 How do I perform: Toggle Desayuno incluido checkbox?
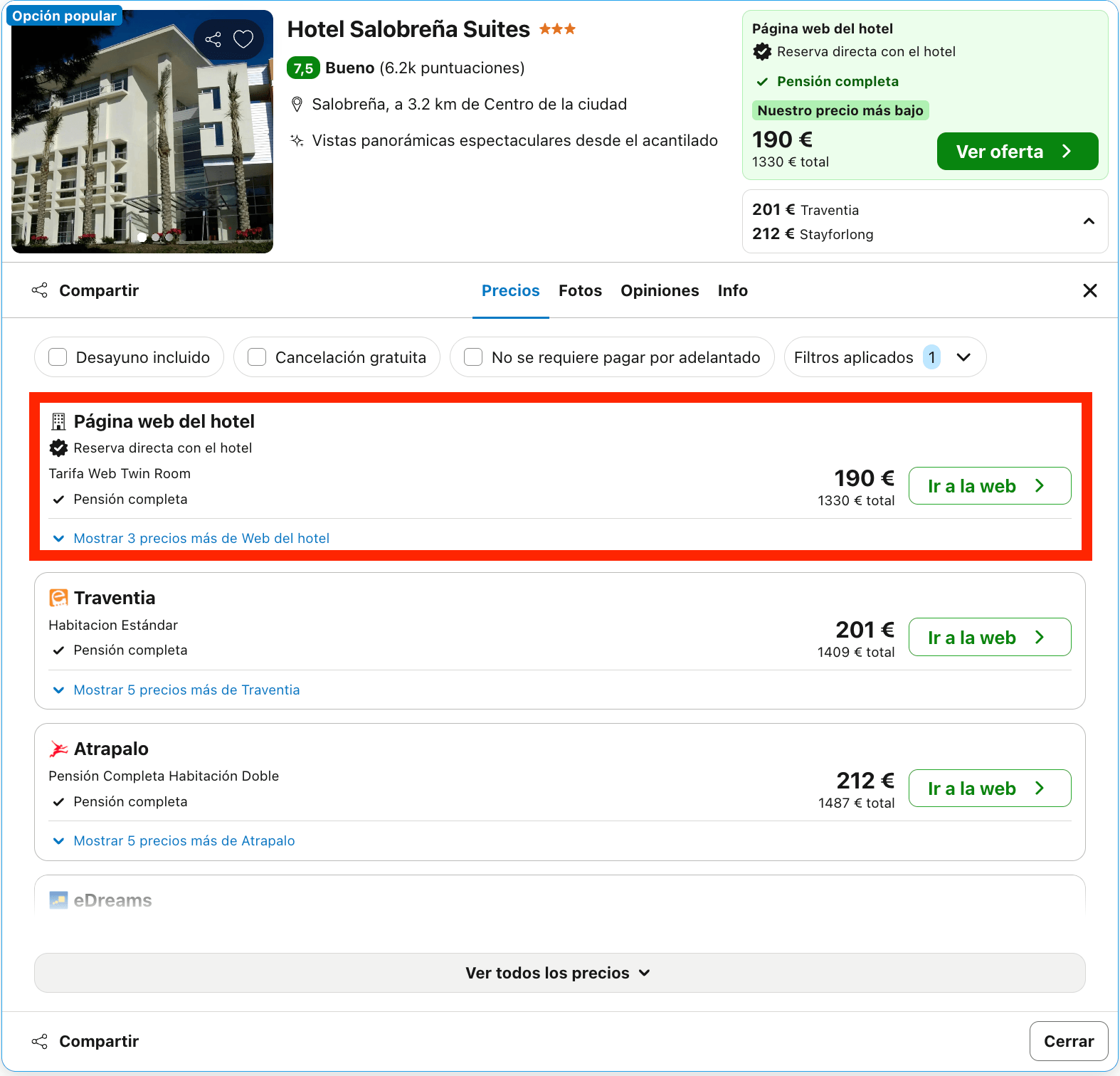tap(58, 357)
